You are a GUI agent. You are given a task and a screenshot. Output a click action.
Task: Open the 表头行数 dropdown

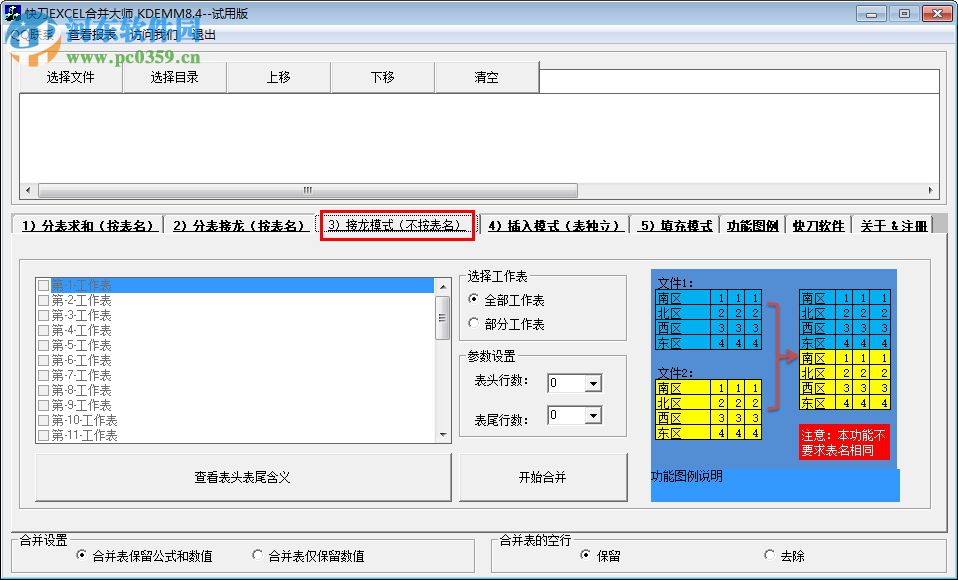593,383
